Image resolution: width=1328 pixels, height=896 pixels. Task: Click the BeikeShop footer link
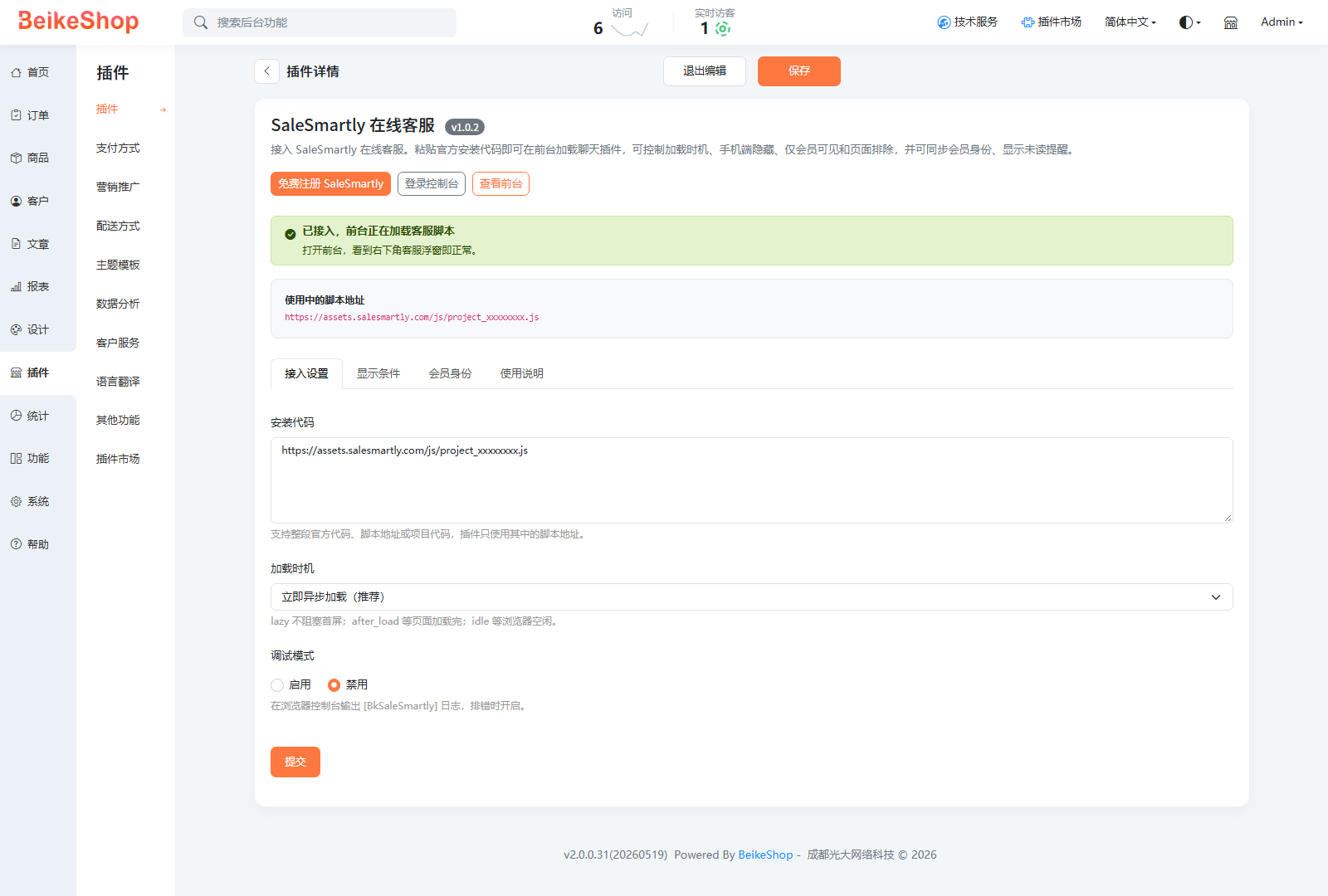(x=765, y=855)
